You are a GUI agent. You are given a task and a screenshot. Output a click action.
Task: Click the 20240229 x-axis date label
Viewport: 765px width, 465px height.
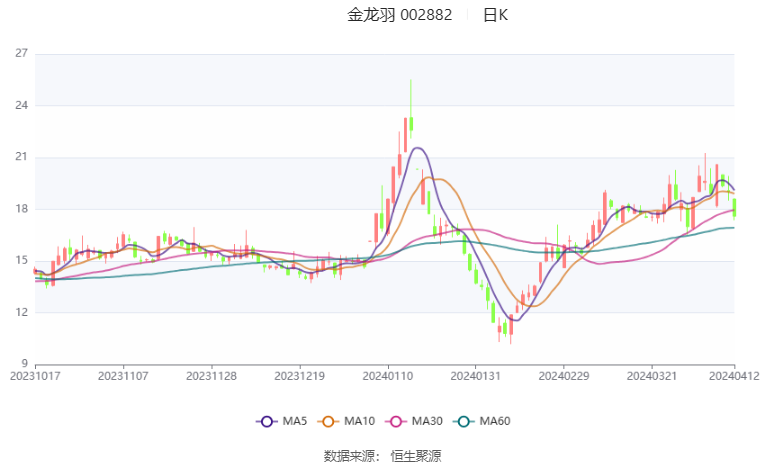(x=564, y=376)
